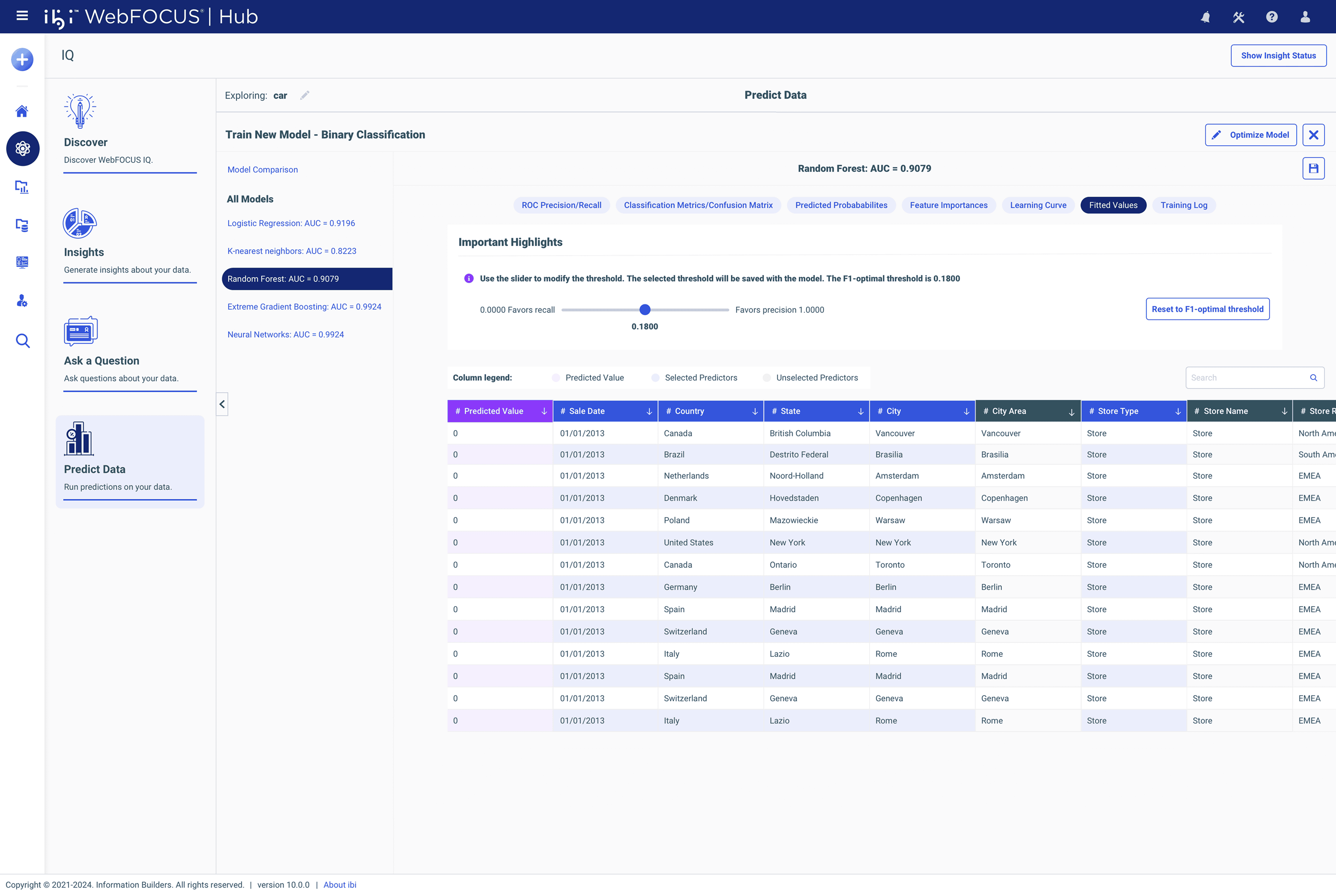
Task: Open the ROC Precision/Recall tab
Action: click(561, 205)
